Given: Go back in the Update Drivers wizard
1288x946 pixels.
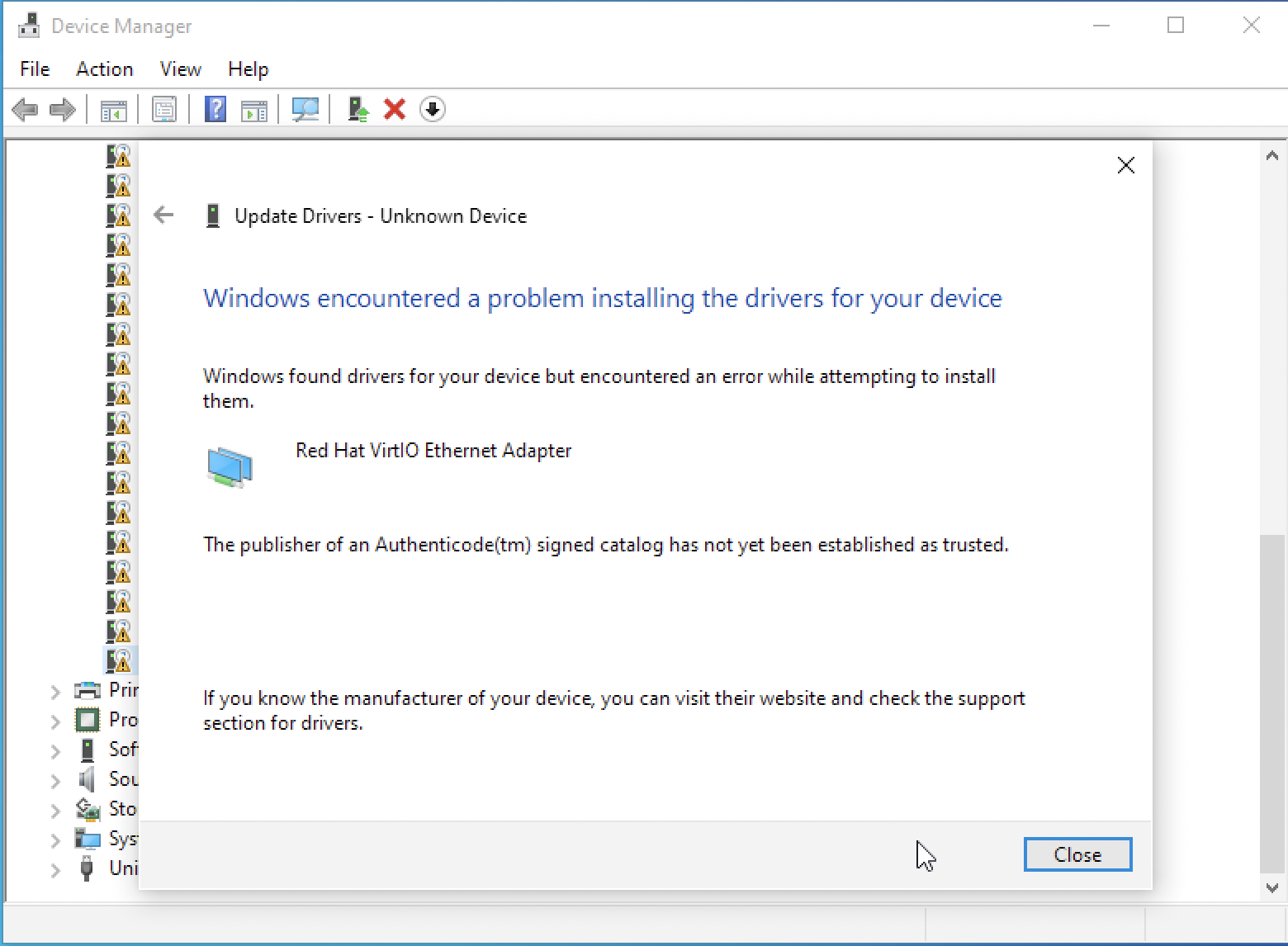Looking at the screenshot, I should pos(163,215).
